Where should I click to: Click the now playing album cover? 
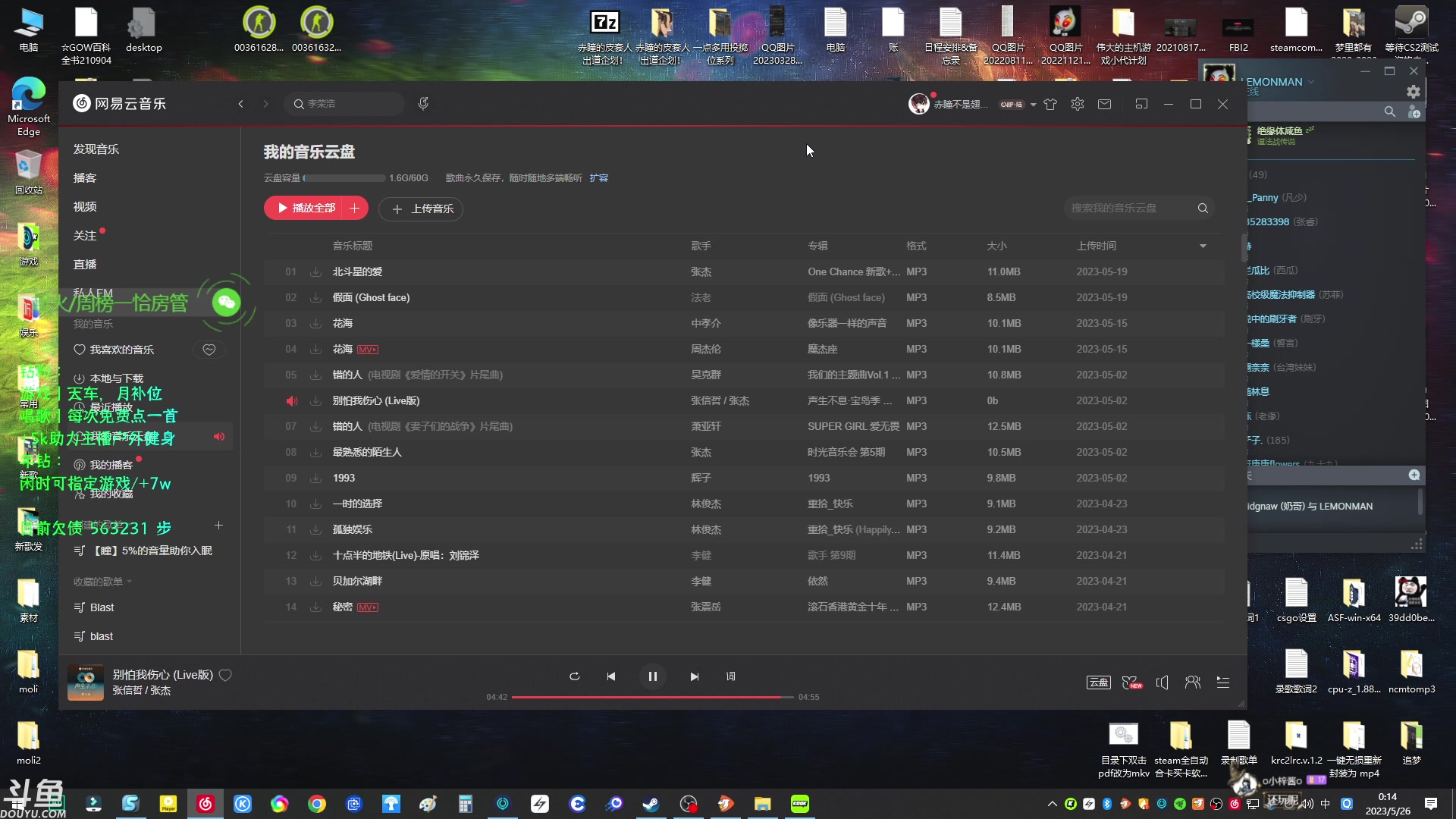[x=86, y=682]
